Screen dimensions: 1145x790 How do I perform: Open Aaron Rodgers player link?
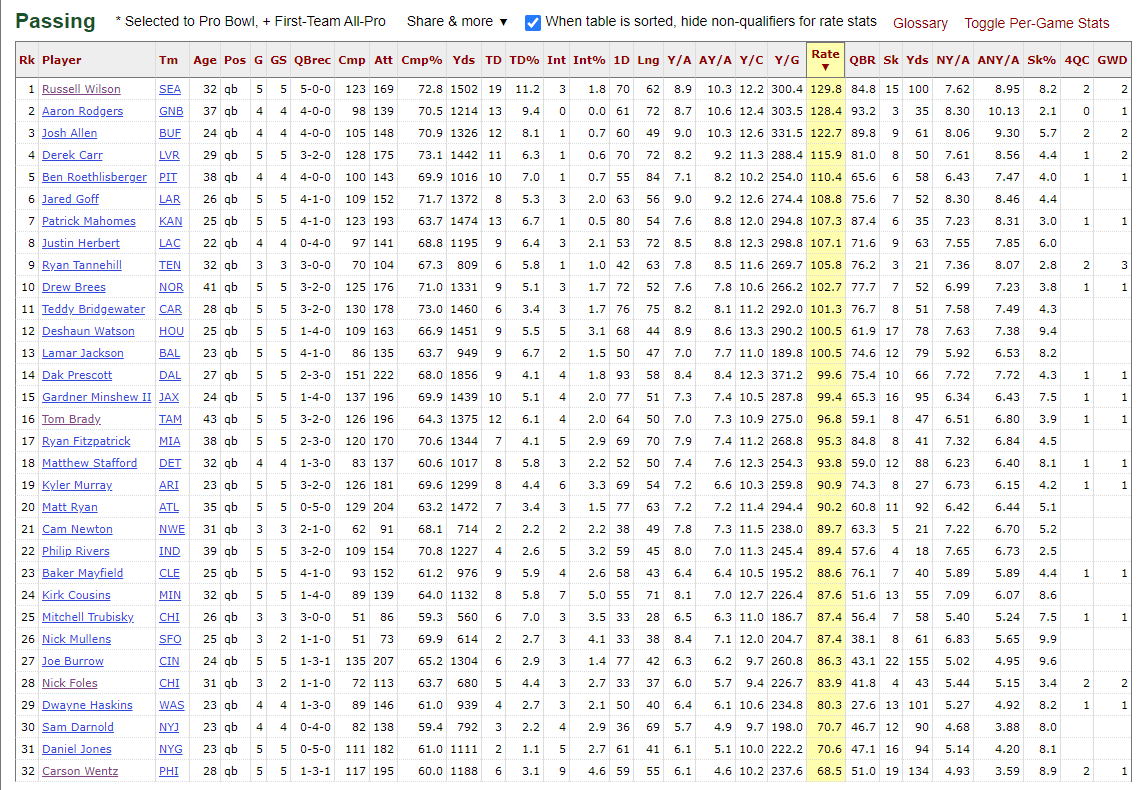(x=82, y=111)
